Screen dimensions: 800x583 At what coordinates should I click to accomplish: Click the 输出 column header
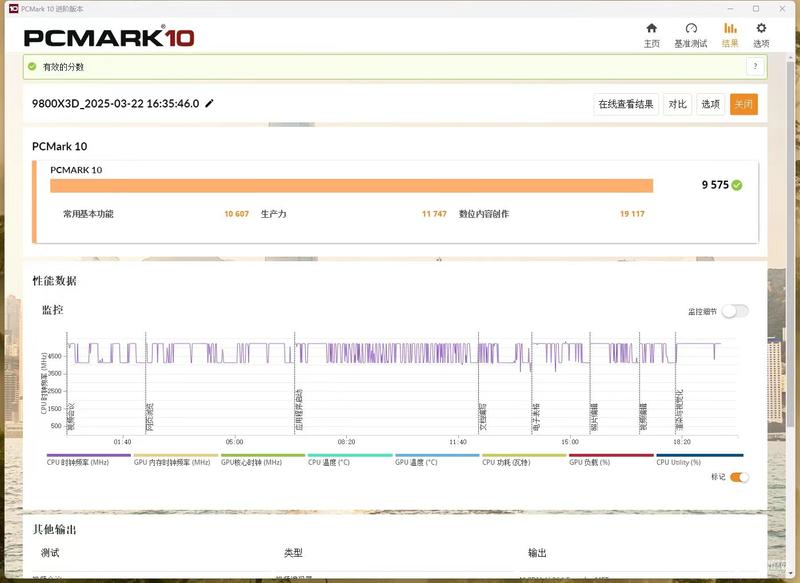(x=537, y=552)
